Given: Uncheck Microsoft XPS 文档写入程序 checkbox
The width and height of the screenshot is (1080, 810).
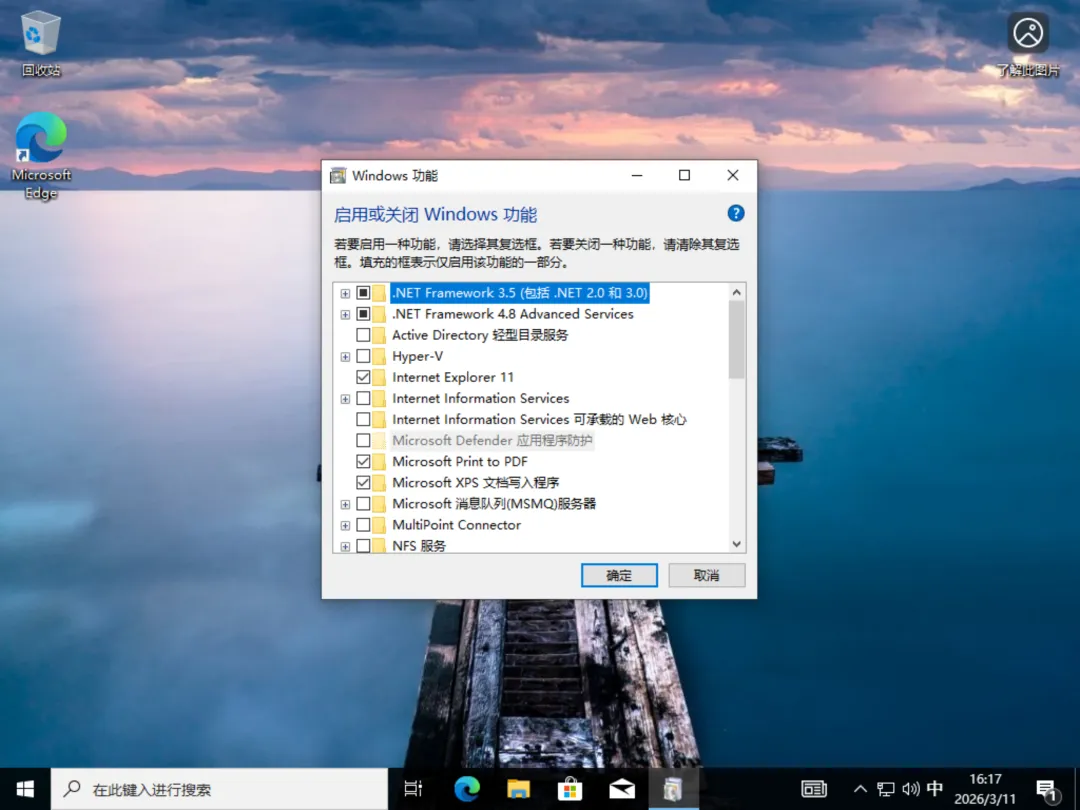Looking at the screenshot, I should pyautogui.click(x=363, y=483).
